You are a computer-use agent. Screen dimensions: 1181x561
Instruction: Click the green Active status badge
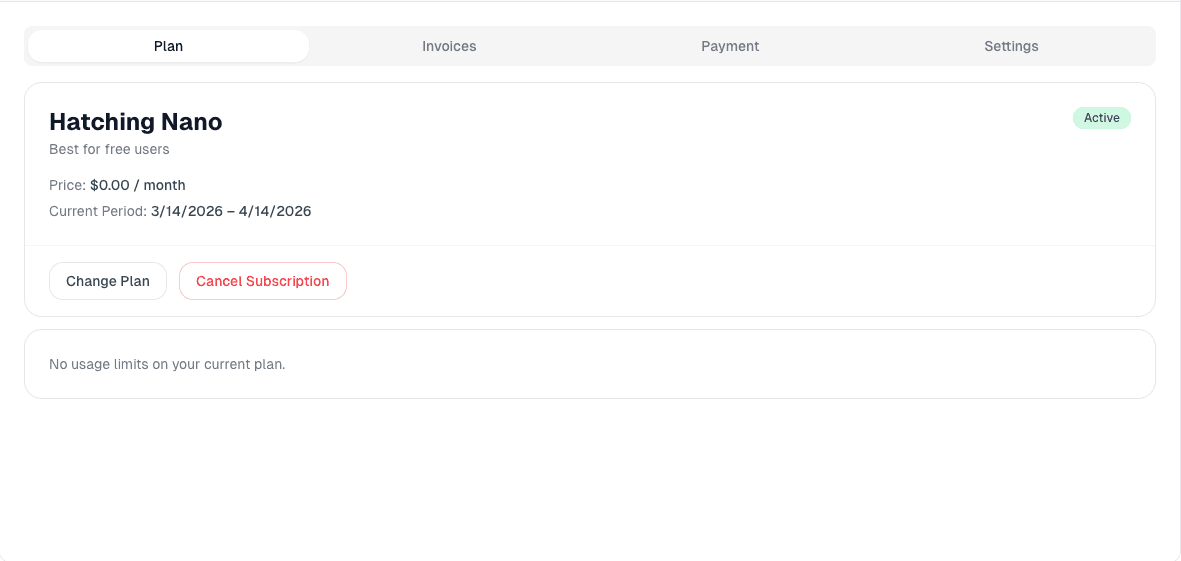(1101, 117)
